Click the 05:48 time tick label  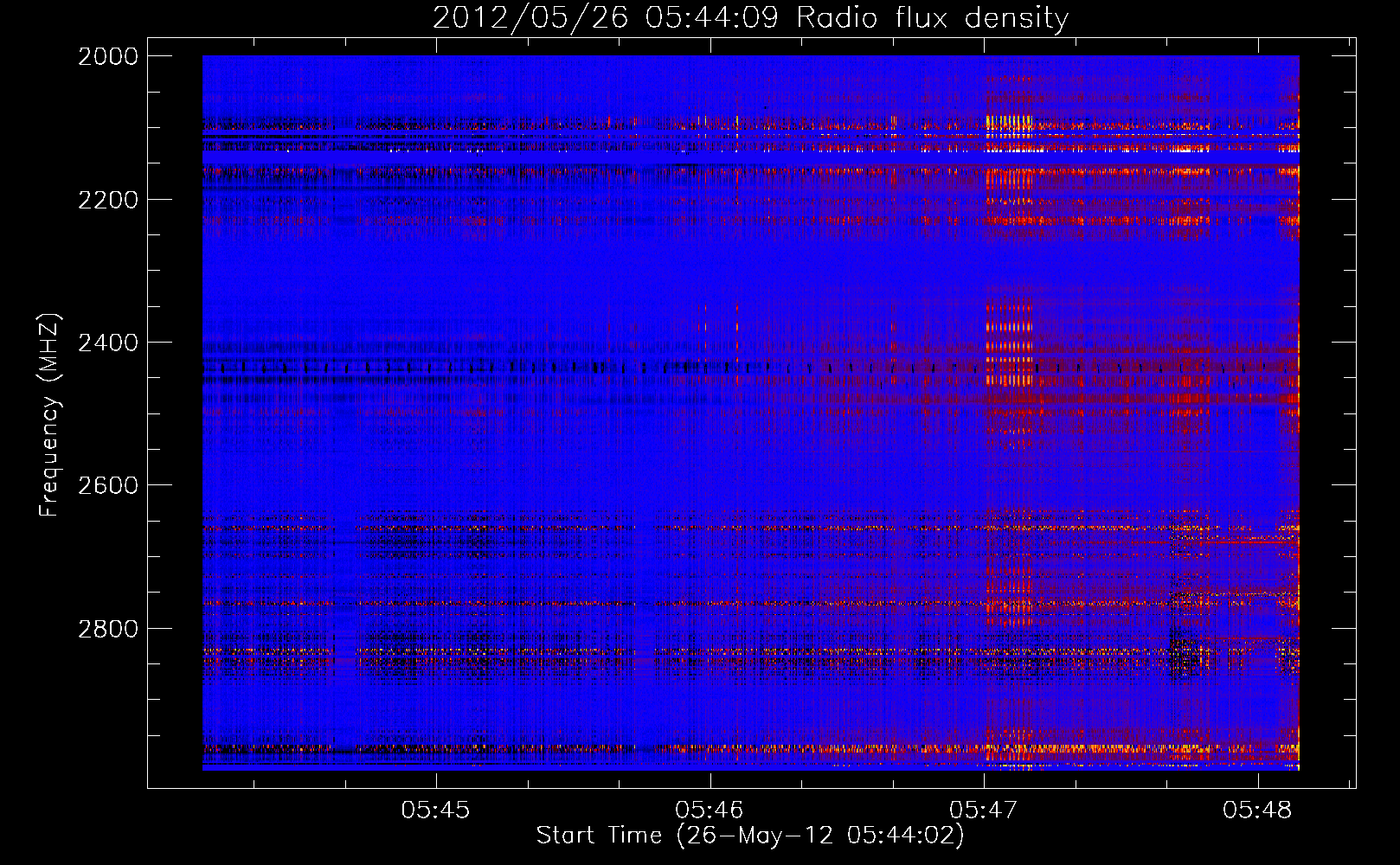click(x=1257, y=810)
